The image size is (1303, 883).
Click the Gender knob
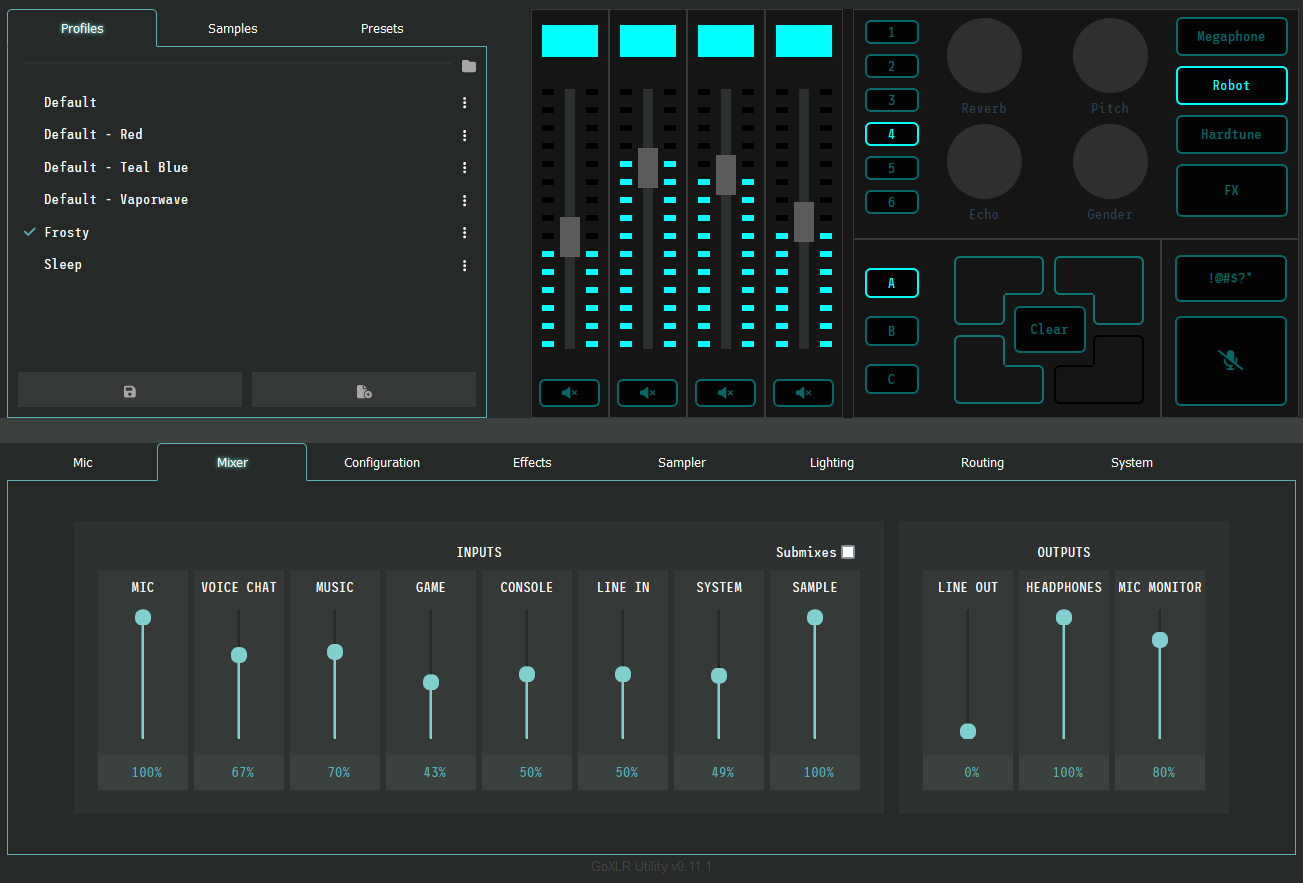pyautogui.click(x=1110, y=161)
